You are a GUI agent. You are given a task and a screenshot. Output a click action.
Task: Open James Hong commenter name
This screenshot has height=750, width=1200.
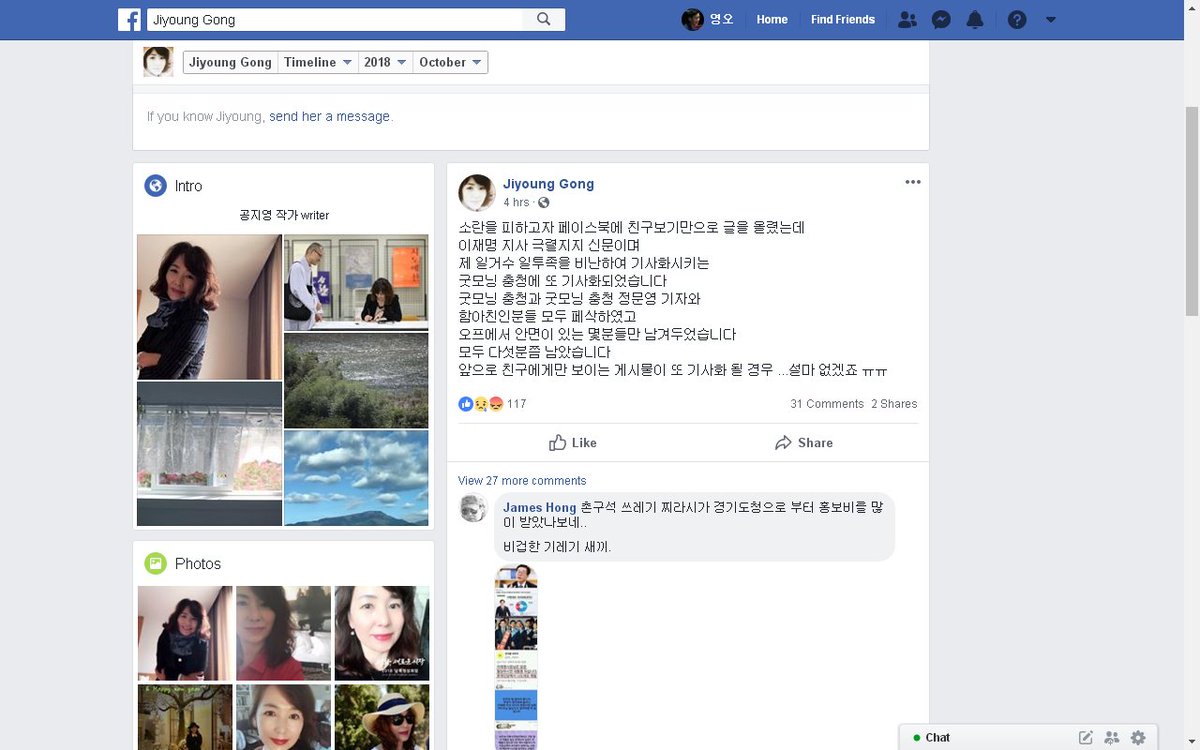click(540, 508)
